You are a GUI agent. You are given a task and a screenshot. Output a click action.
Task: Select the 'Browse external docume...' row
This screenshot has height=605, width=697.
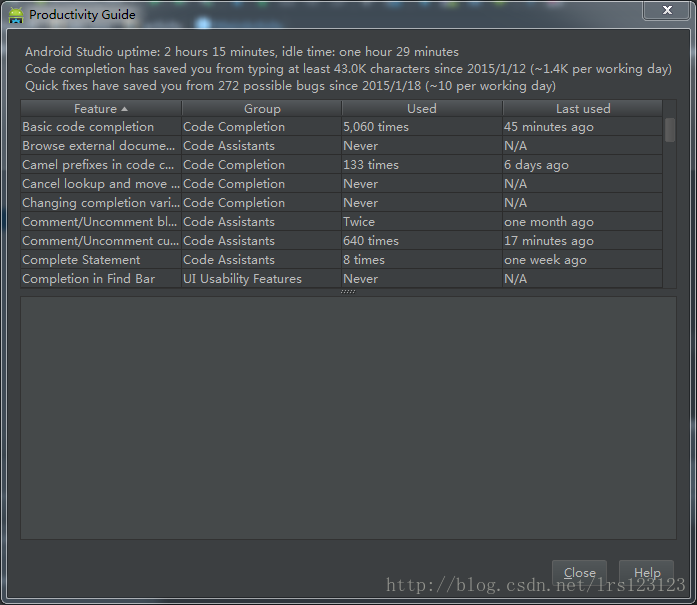(x=341, y=146)
